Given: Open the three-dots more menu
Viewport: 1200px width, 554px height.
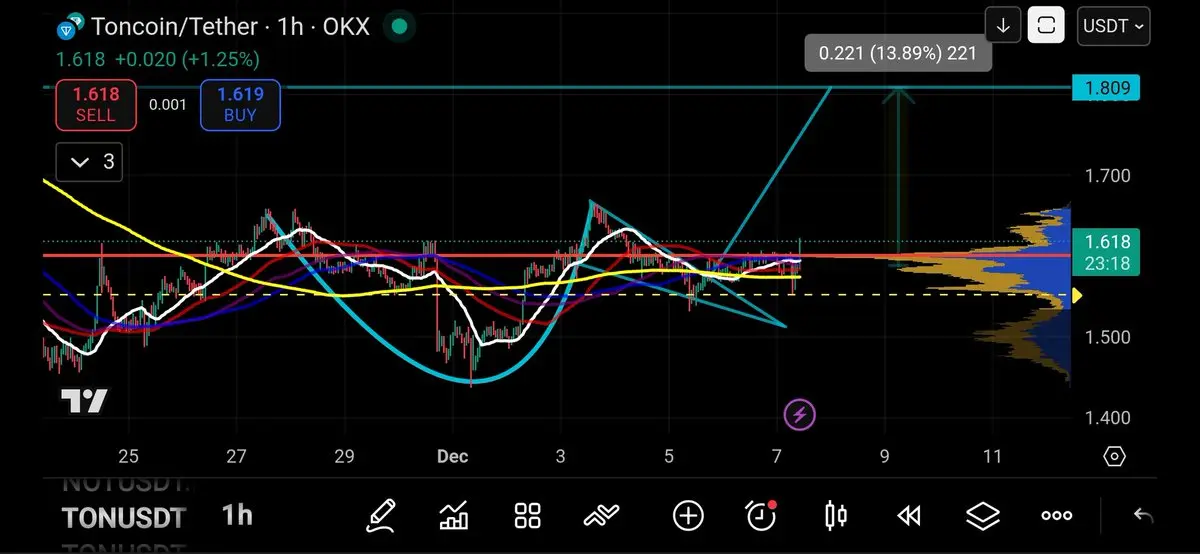Looking at the screenshot, I should click(x=1057, y=516).
